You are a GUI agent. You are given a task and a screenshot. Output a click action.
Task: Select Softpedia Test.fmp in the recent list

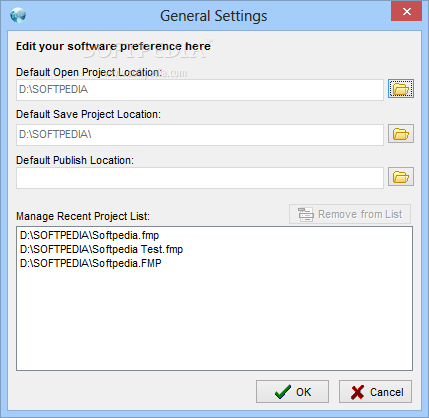(x=101, y=249)
